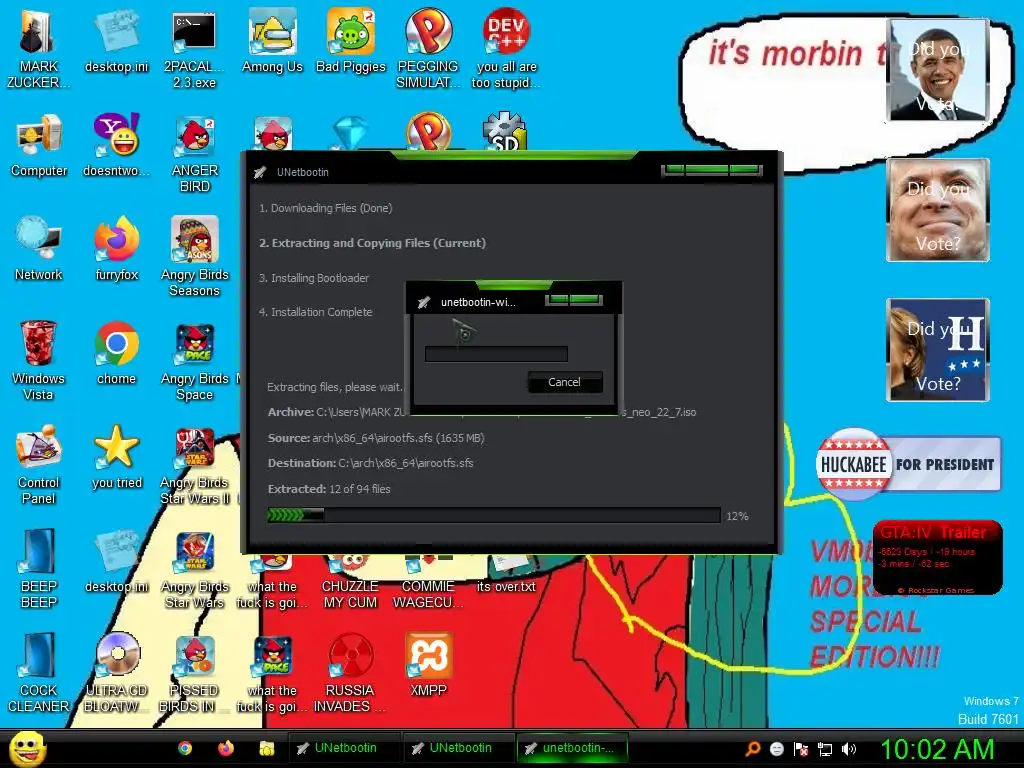Click the UNetbootin extraction progress bar at 12%
Screen dimensions: 1024x768
click(494, 515)
